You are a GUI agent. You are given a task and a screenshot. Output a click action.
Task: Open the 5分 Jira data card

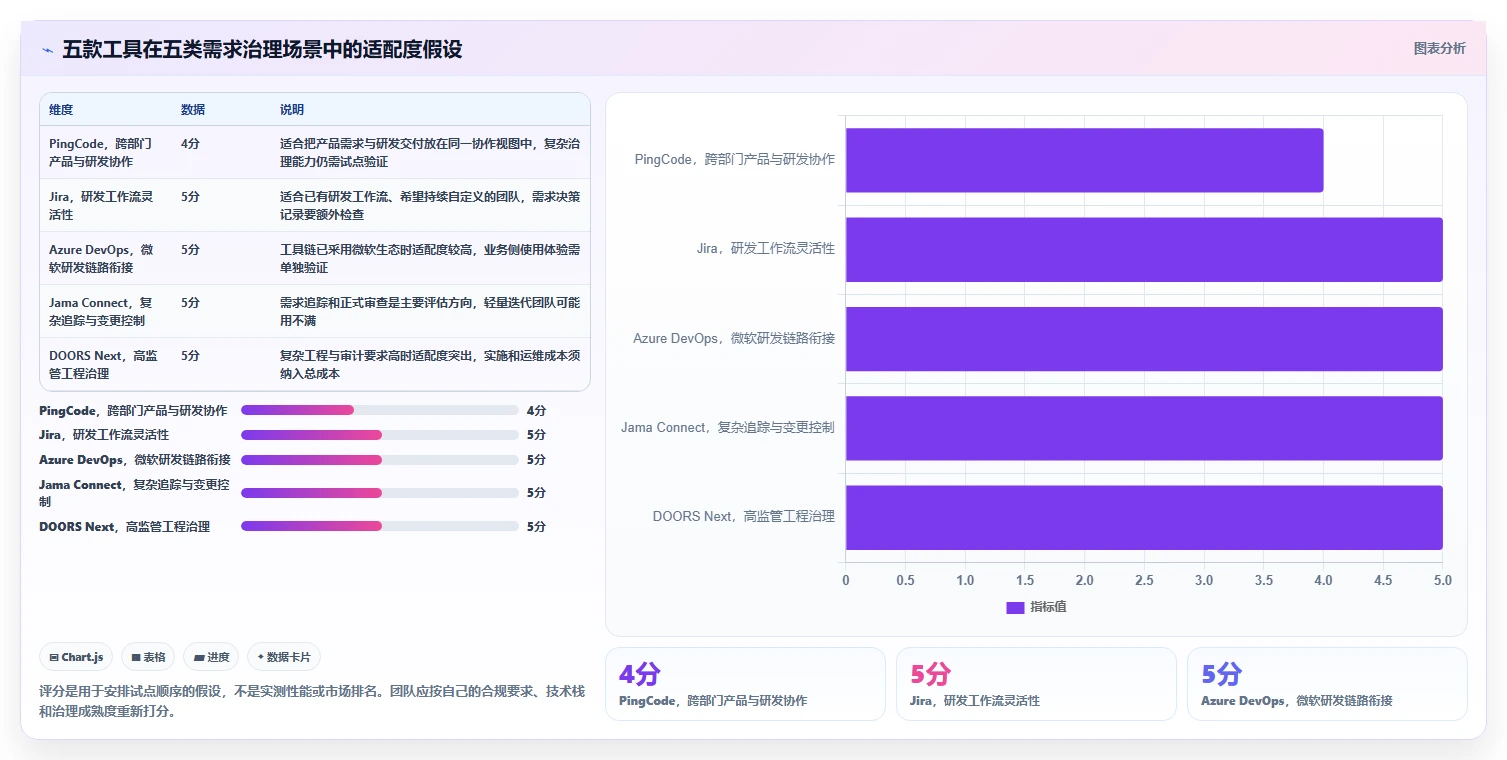[1036, 684]
